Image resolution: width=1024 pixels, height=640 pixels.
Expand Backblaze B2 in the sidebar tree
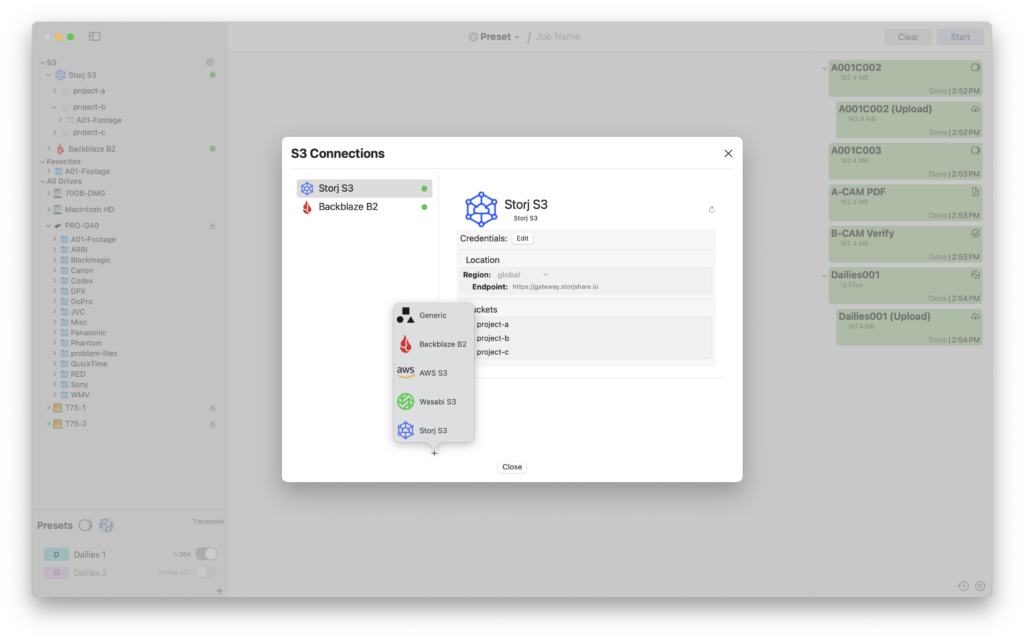coord(48,149)
